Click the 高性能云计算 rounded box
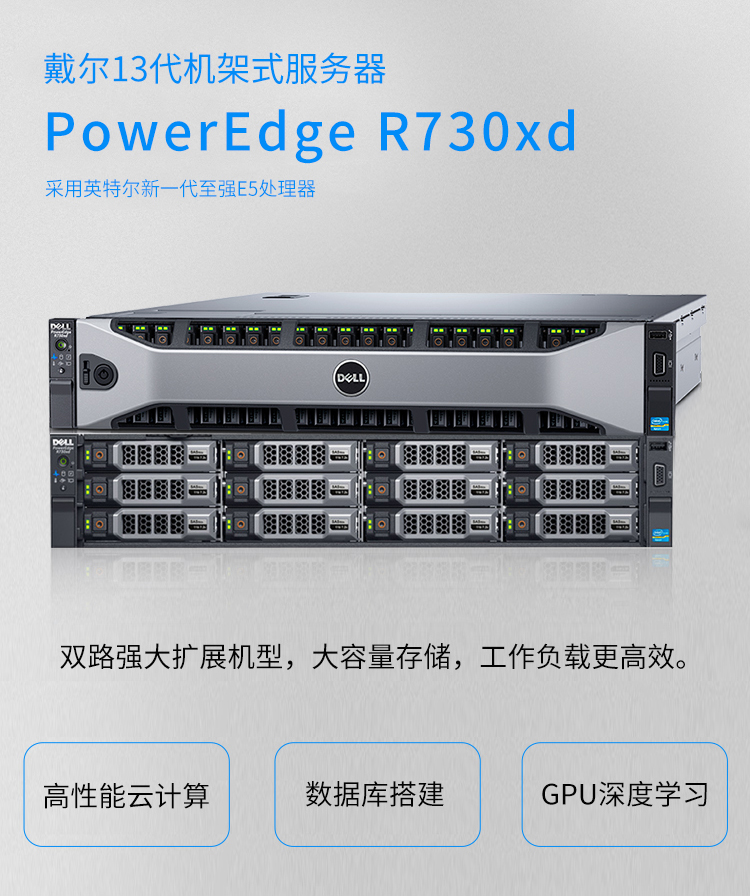Viewport: 750px width, 896px height. [x=126, y=794]
